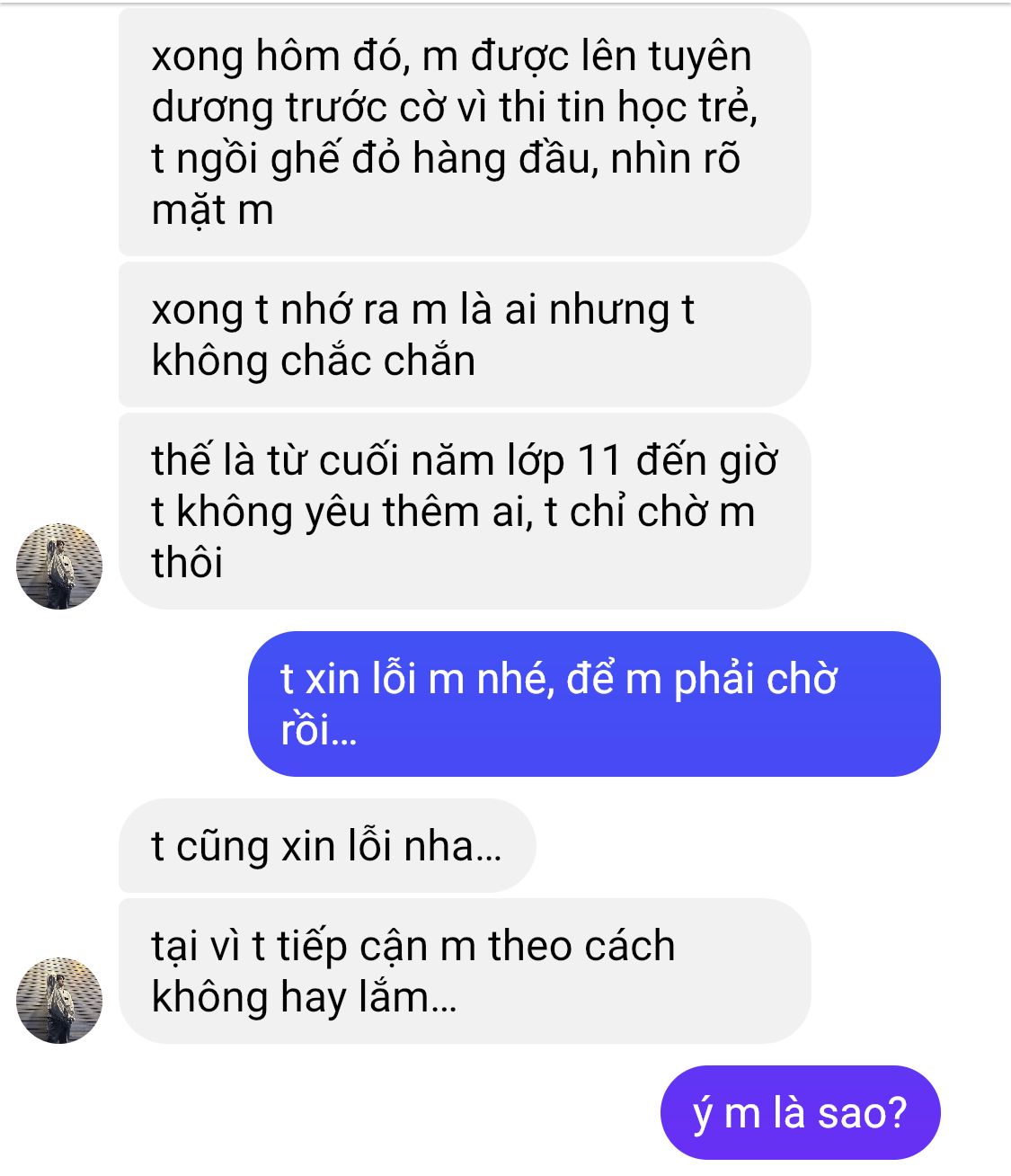
Task: Tap the sender avatar beside the 'thôi' message
Action: [x=59, y=566]
